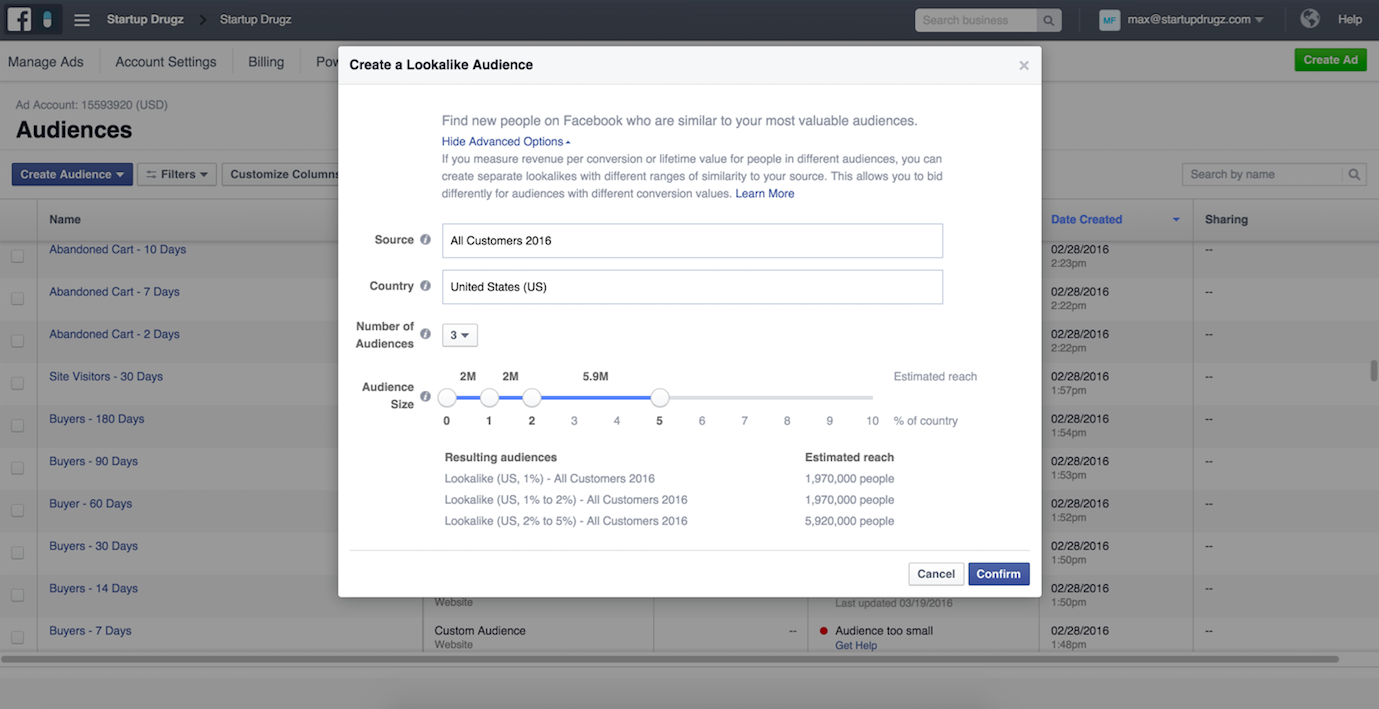This screenshot has height=709, width=1379.
Task: Click the info icon beside Audience Size
Action: (x=425, y=396)
